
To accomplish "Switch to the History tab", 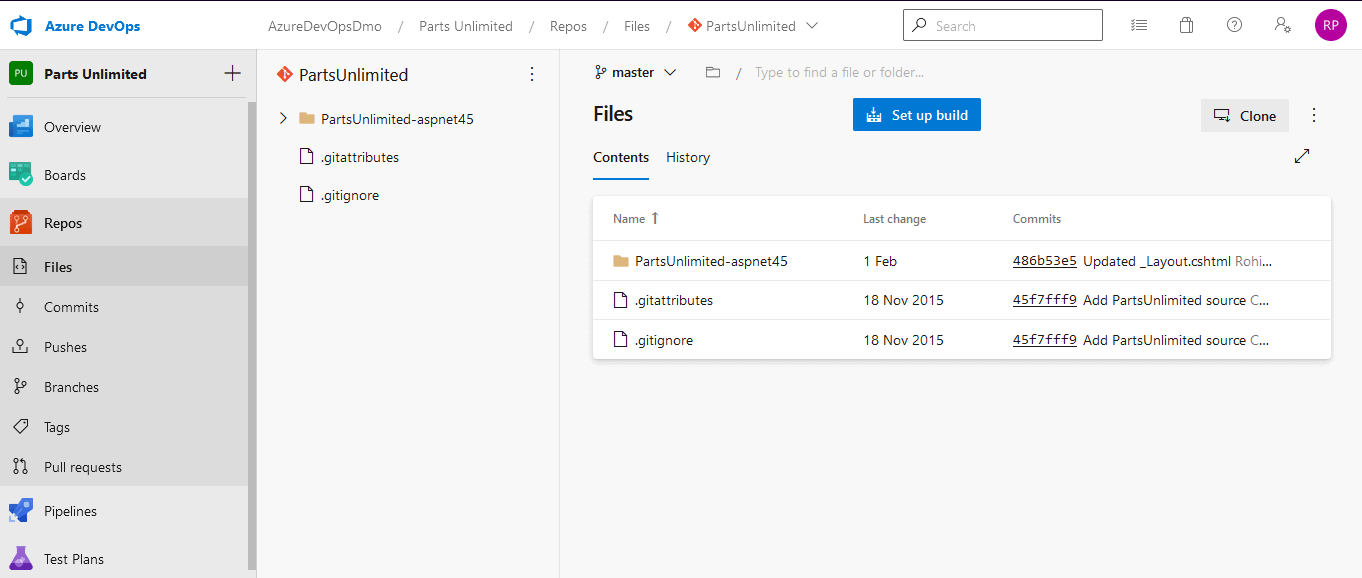I will pyautogui.click(x=687, y=157).
